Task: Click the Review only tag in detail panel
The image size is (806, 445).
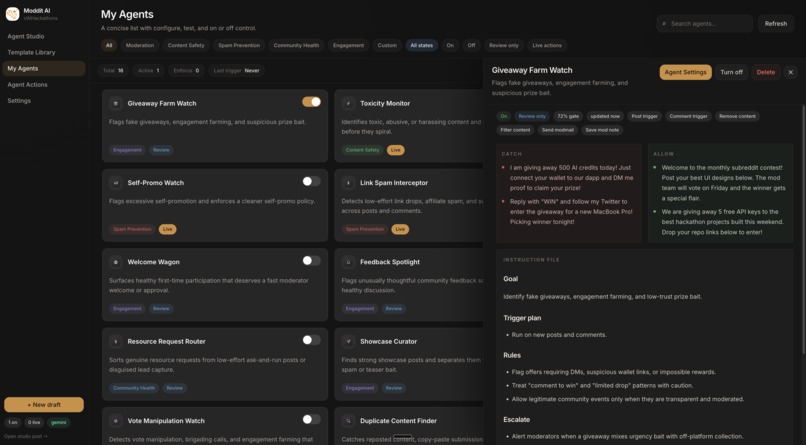Action: point(532,116)
